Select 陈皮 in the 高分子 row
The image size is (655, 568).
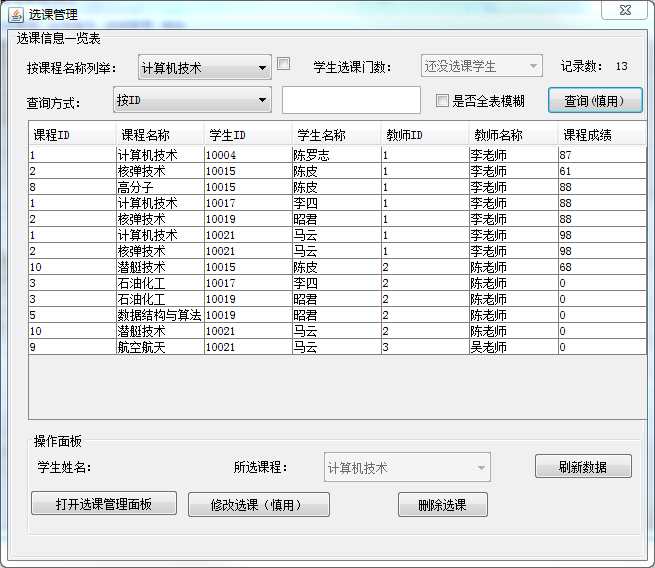[336, 187]
